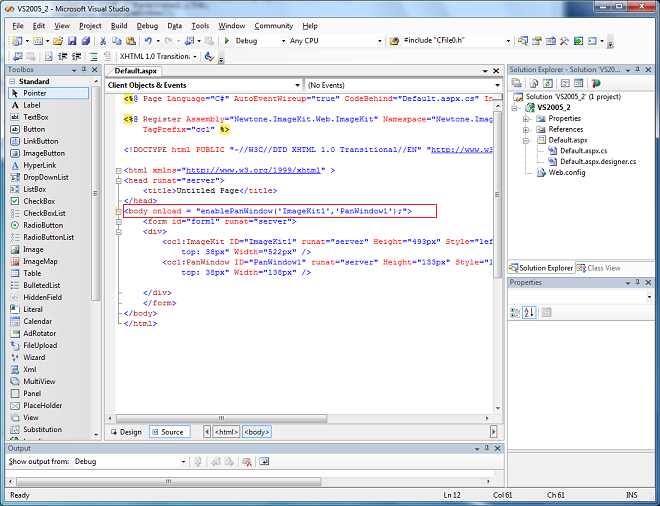Image resolution: width=660 pixels, height=506 pixels.
Task: Pin the Toolbox panel with auto-hide pushpin
Action: point(84,69)
